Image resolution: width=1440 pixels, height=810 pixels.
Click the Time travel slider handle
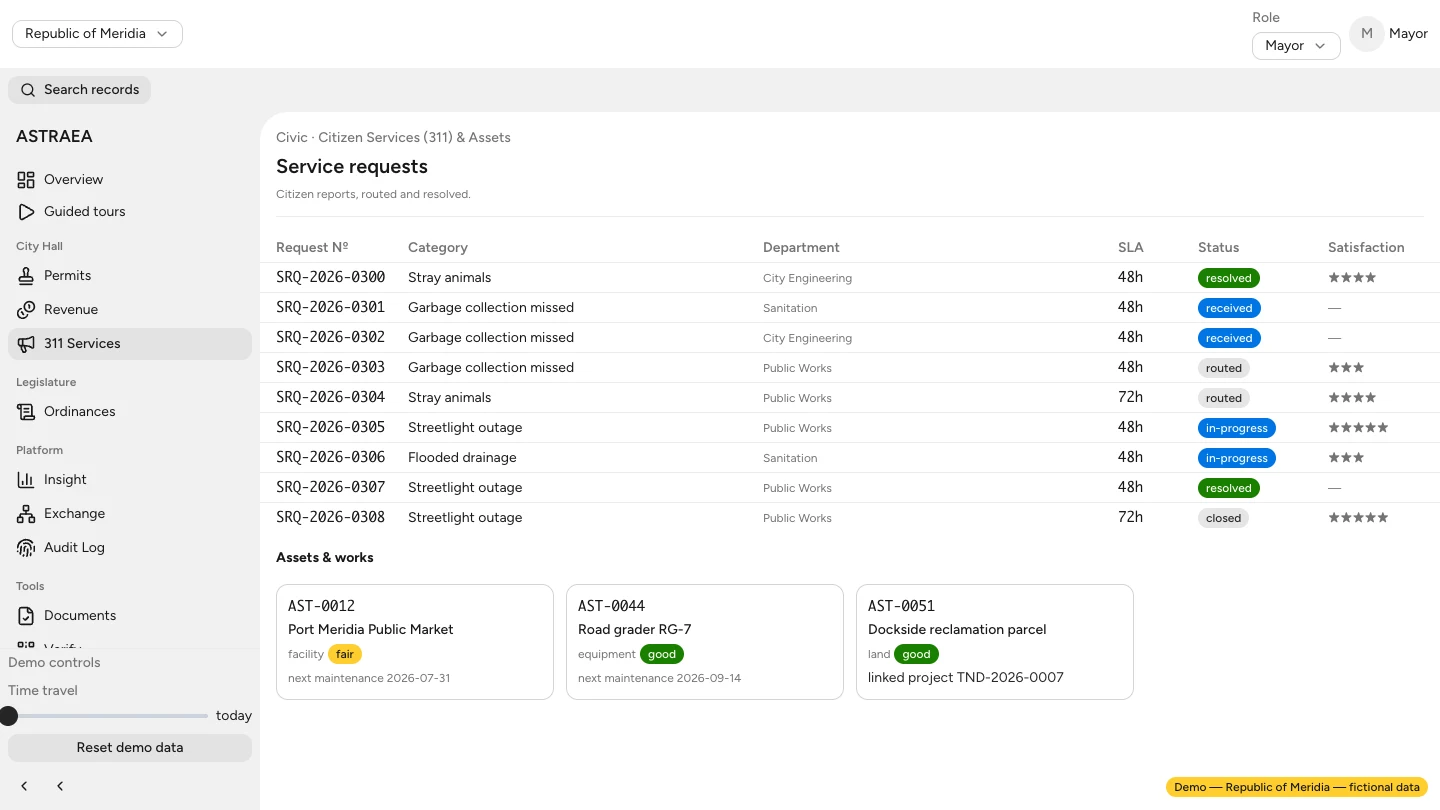pos(8,716)
